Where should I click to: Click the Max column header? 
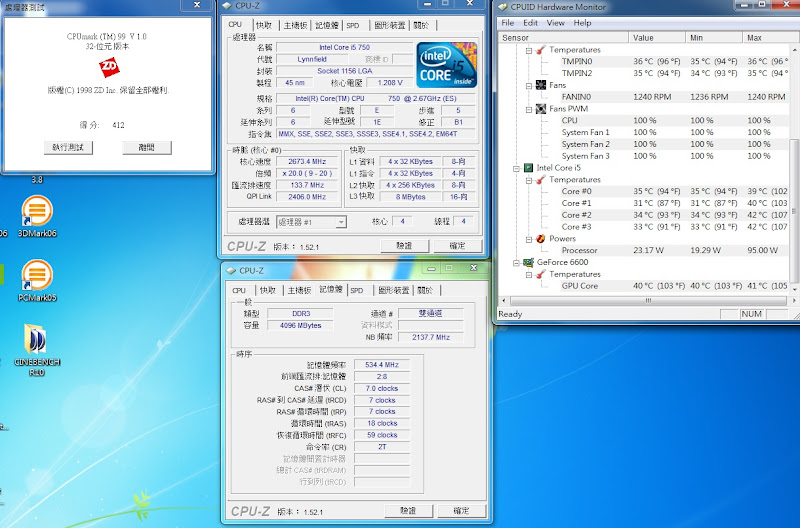(x=769, y=38)
